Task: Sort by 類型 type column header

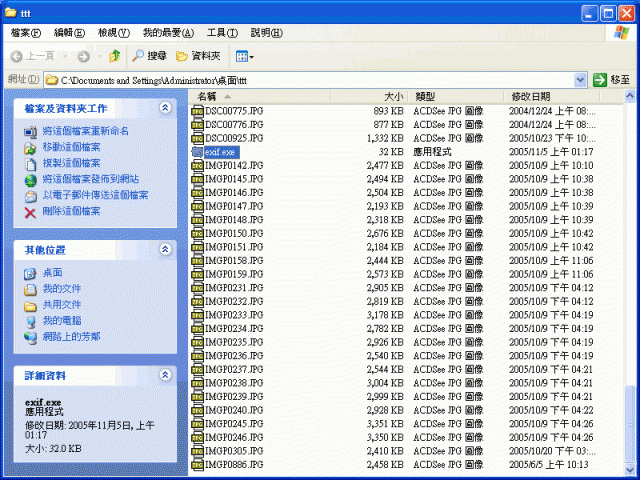Action: [x=456, y=97]
